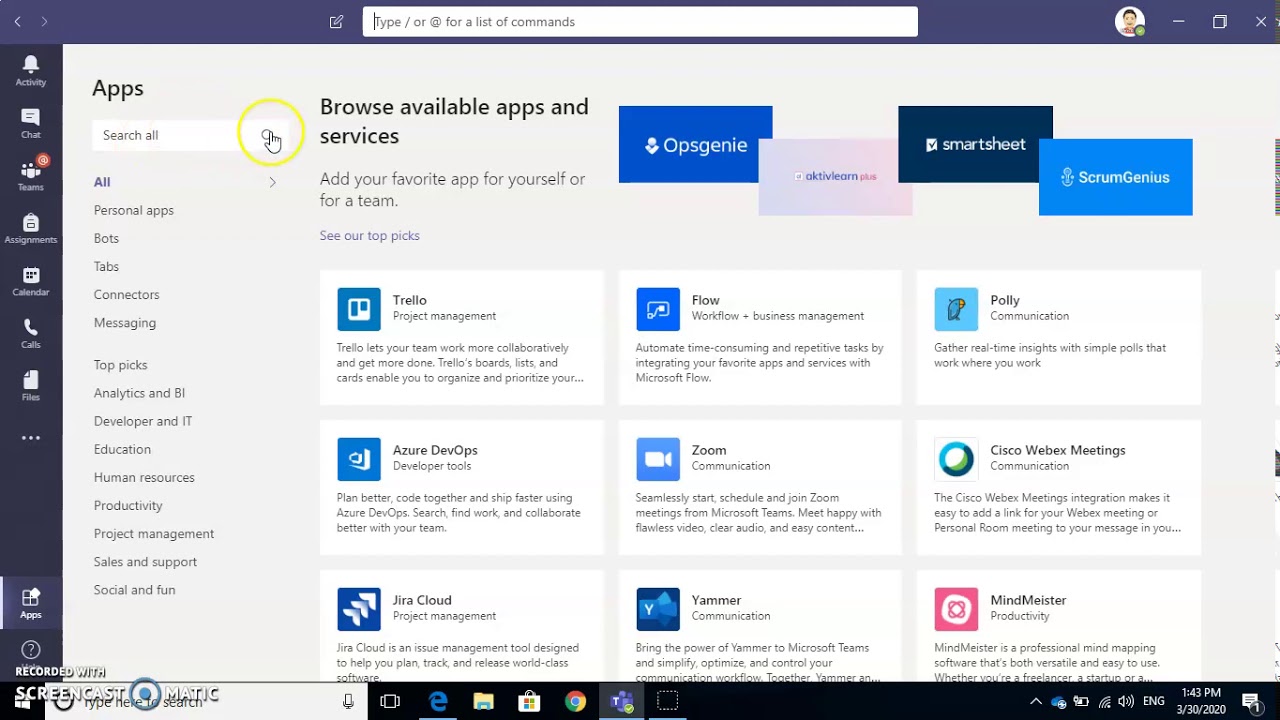
Task: Open the Polly app title
Action: [x=1005, y=300]
